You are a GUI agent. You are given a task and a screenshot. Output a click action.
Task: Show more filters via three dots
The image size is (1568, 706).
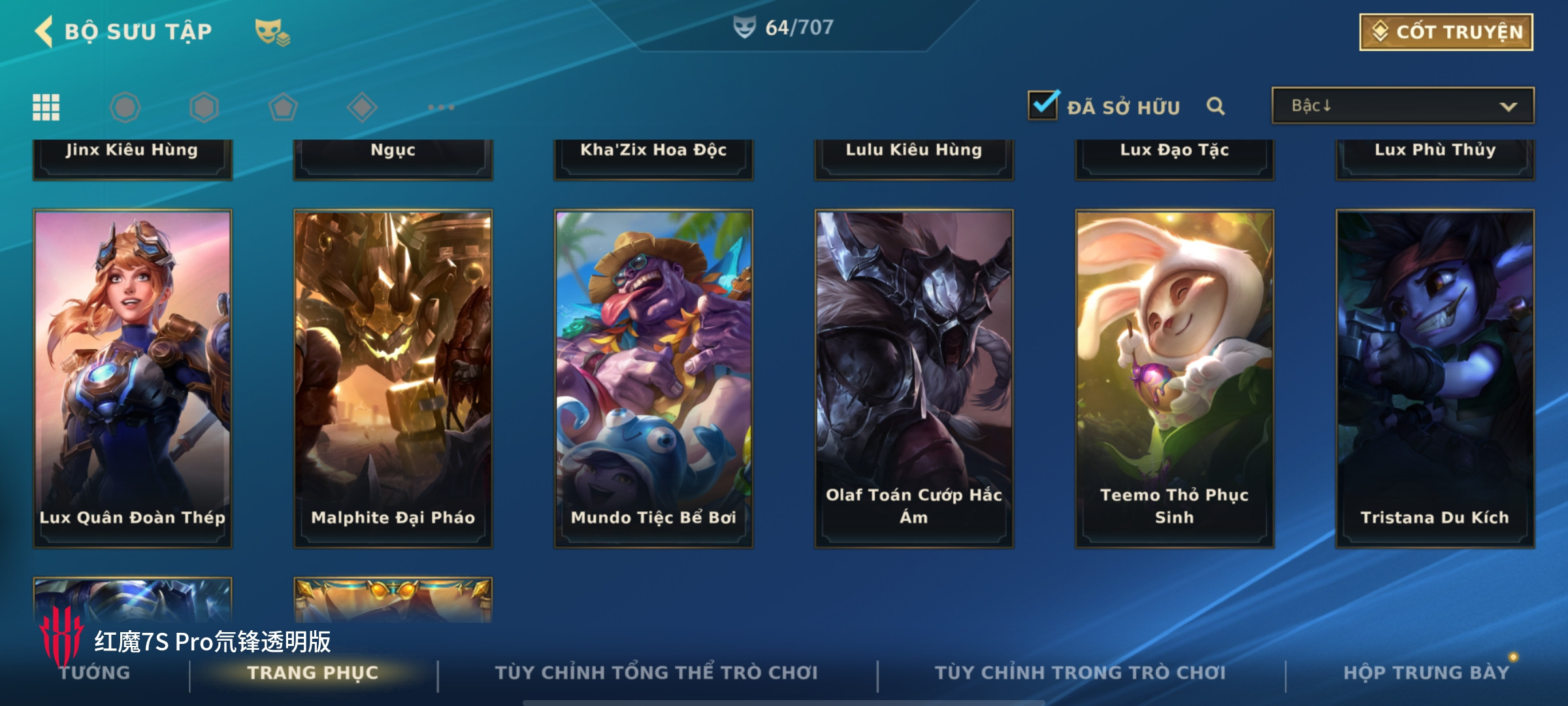[441, 107]
